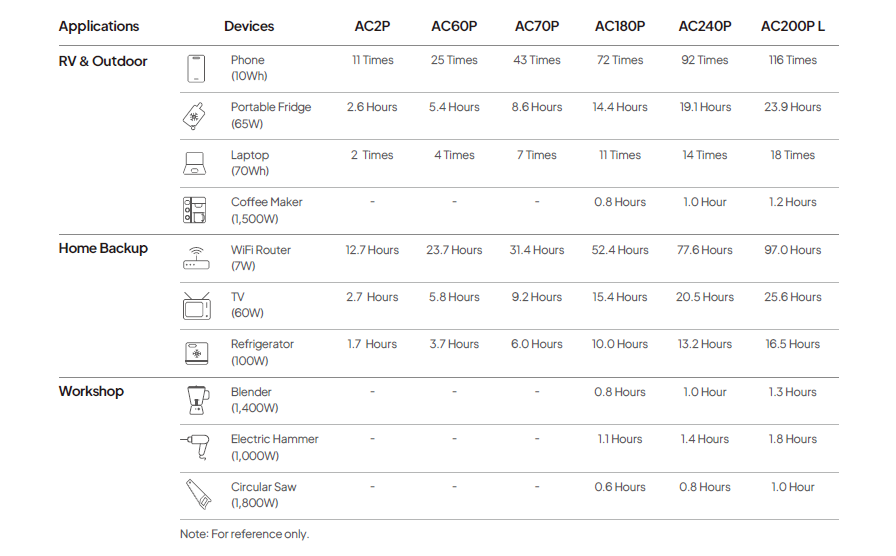Click the refrigerator icon

click(x=196, y=353)
